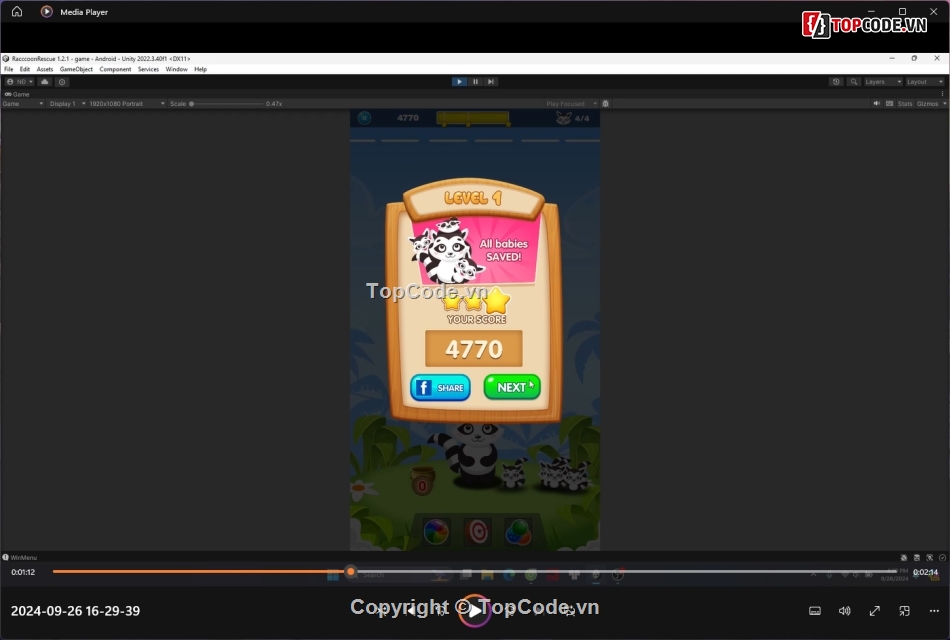Click the game pause button
The height and width of the screenshot is (640, 950).
pyautogui.click(x=364, y=118)
